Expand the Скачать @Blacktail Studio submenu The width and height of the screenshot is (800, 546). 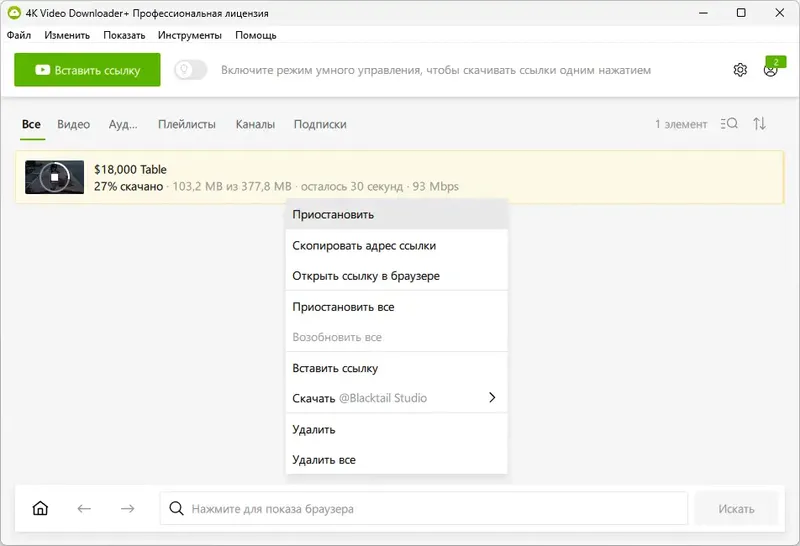(x=395, y=398)
